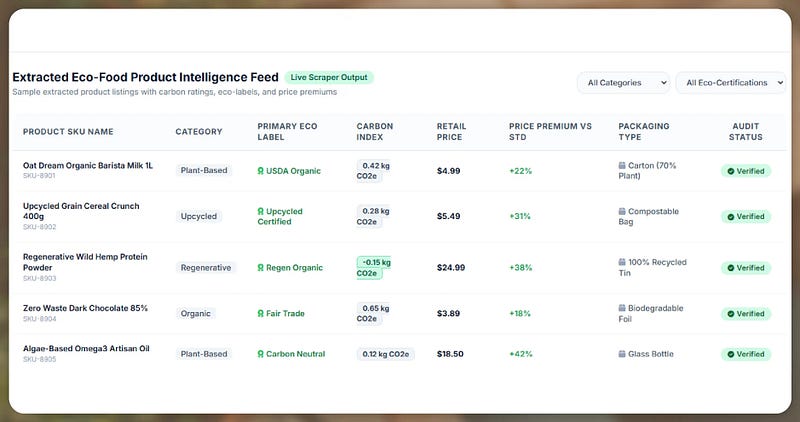The width and height of the screenshot is (800, 422).
Task: Select Algae-Based Omega3 Artisan Oil product
Action: 86,349
